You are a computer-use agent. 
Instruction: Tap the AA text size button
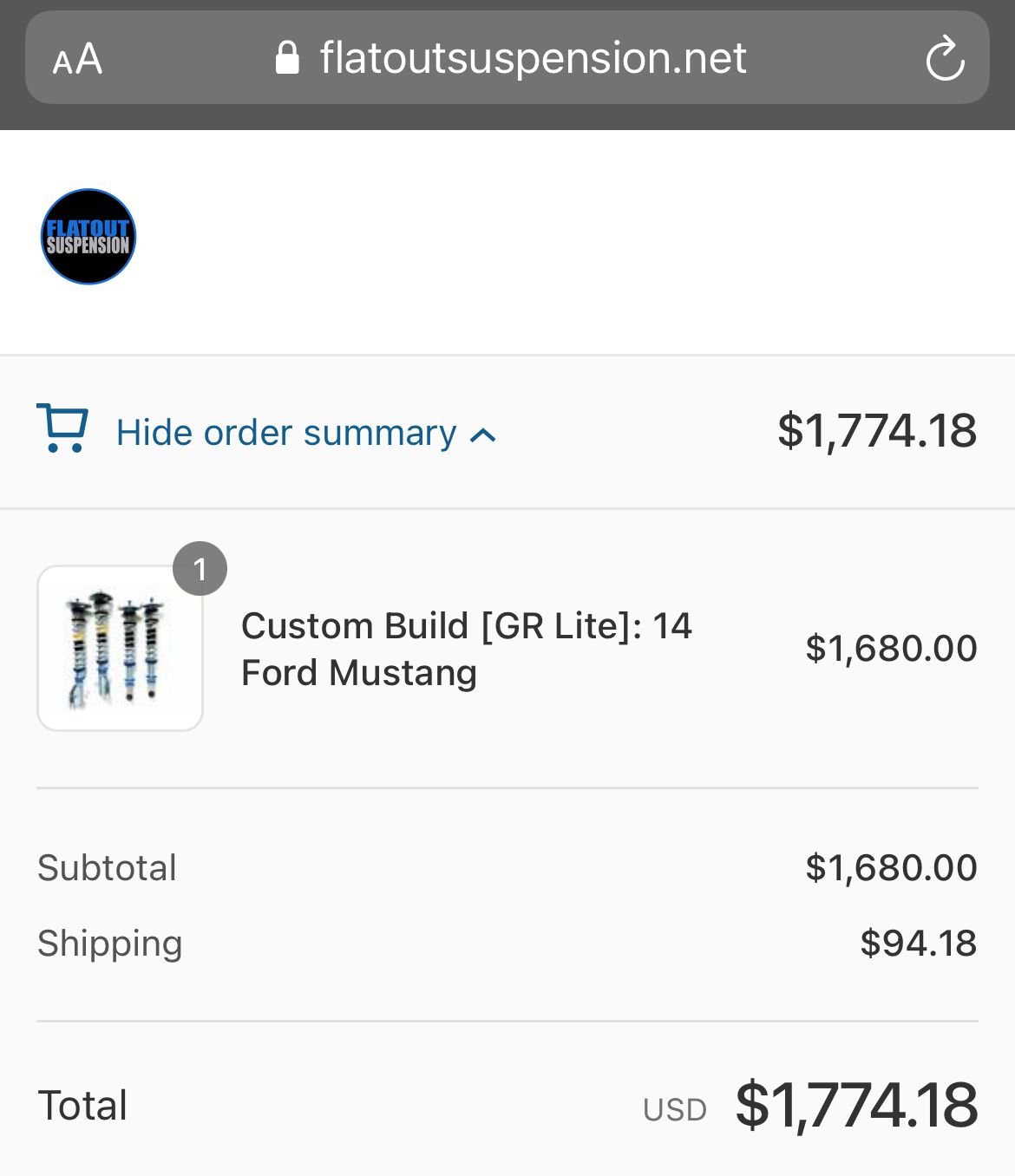point(77,60)
